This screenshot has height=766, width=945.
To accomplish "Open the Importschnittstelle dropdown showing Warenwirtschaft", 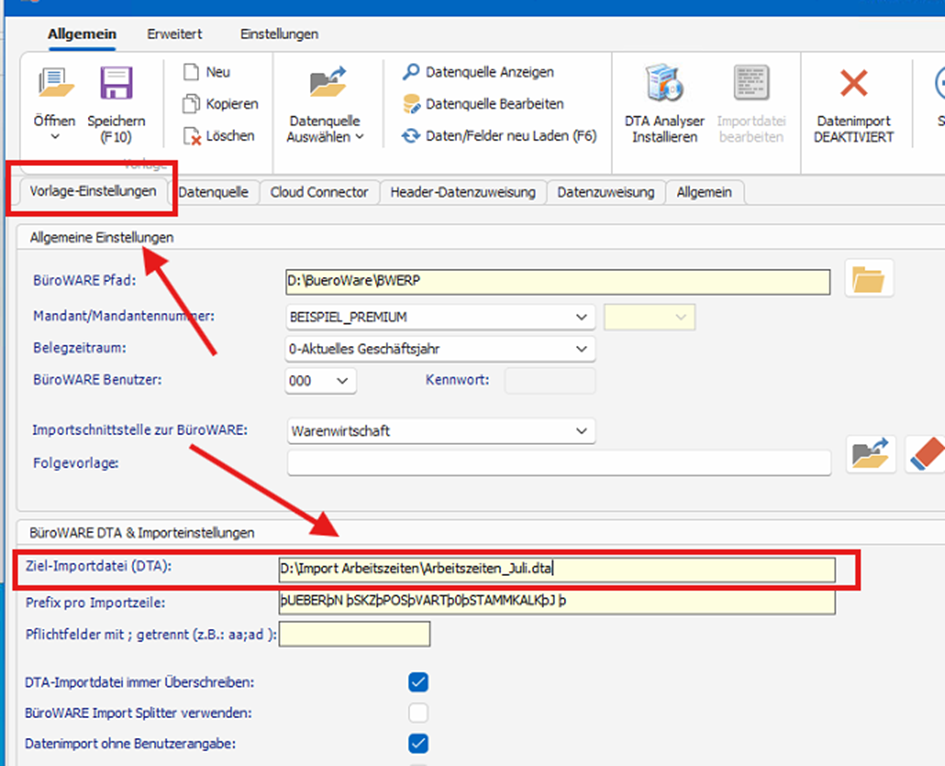I will (441, 431).
